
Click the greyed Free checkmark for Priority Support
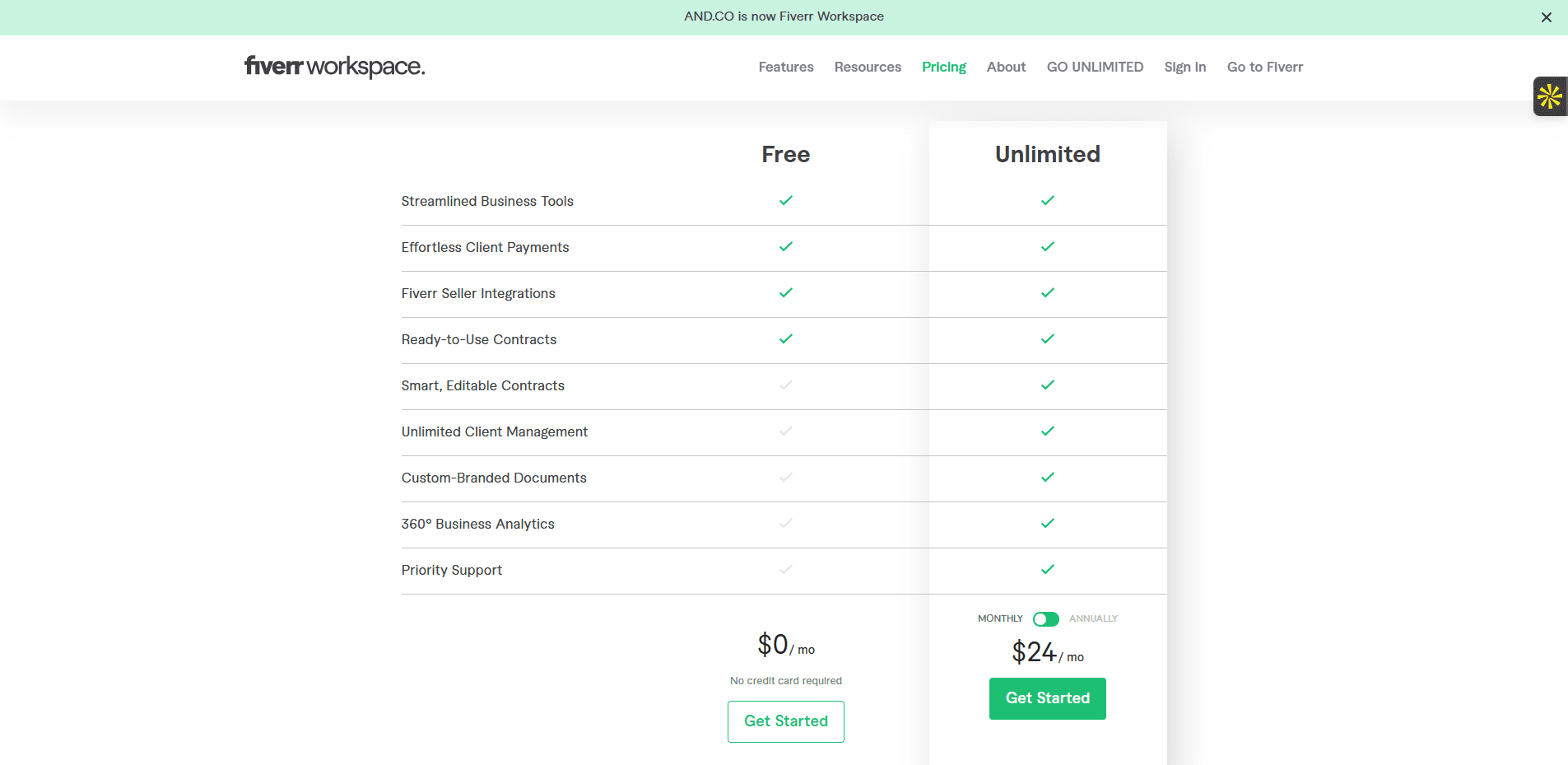tap(786, 569)
